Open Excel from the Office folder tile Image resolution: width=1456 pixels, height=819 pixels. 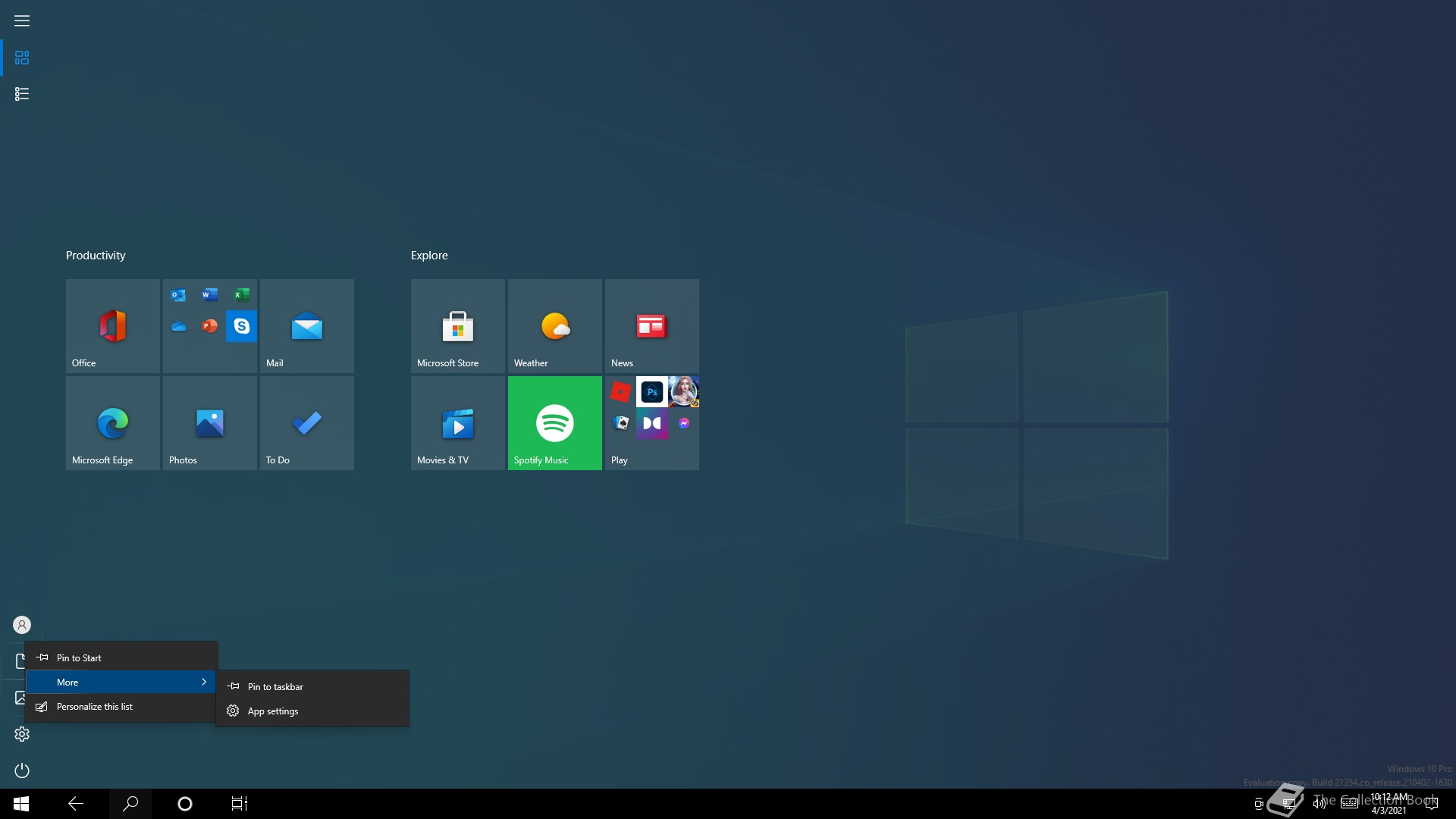[x=241, y=295]
